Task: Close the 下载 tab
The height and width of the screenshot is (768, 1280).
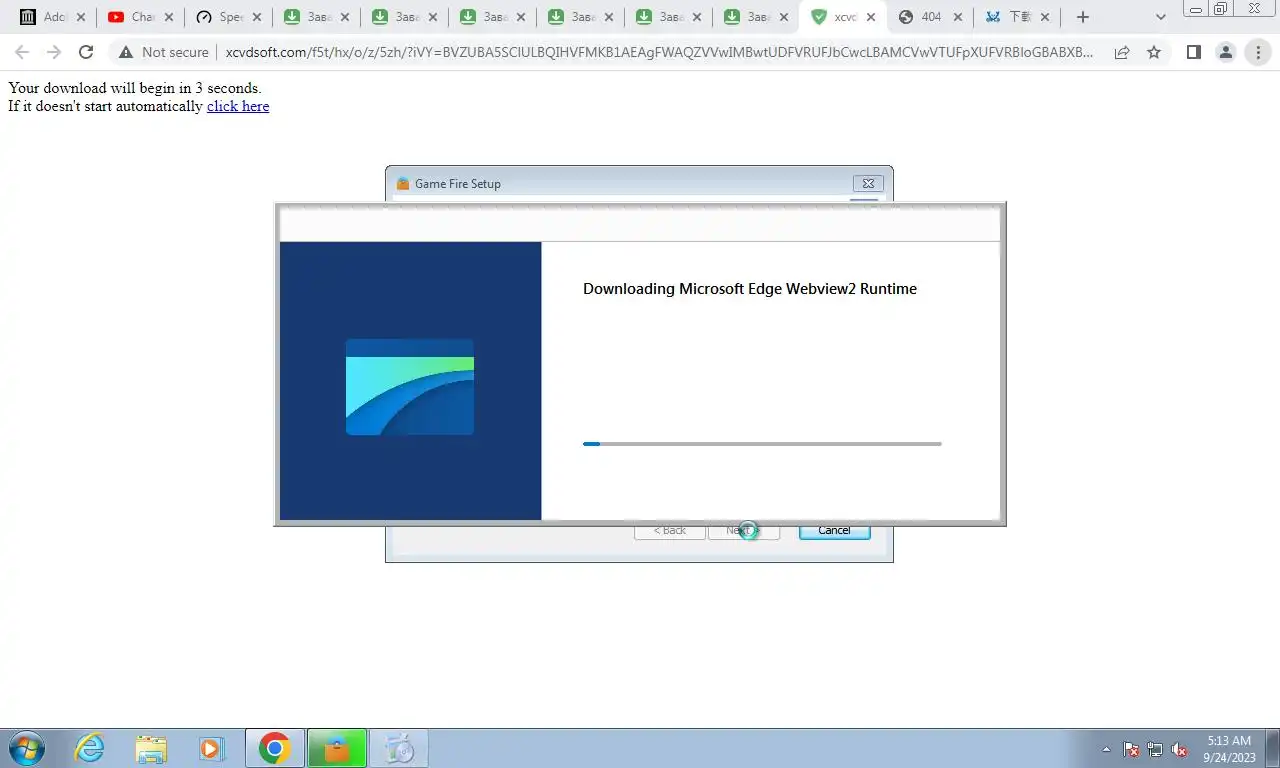Action: [1046, 17]
